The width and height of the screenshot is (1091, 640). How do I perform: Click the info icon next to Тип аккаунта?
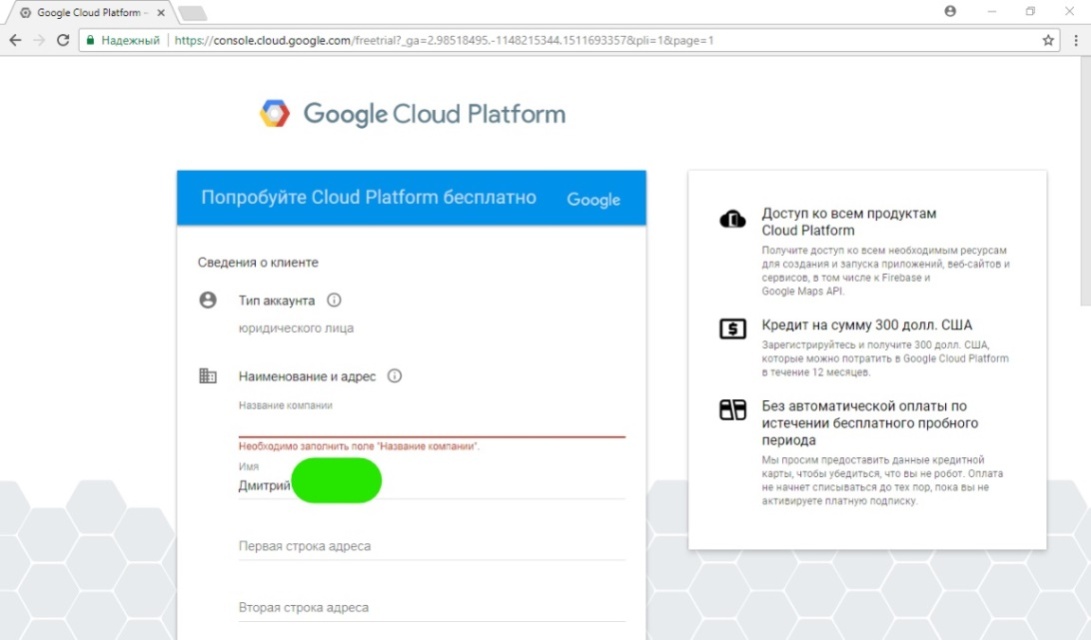[334, 300]
